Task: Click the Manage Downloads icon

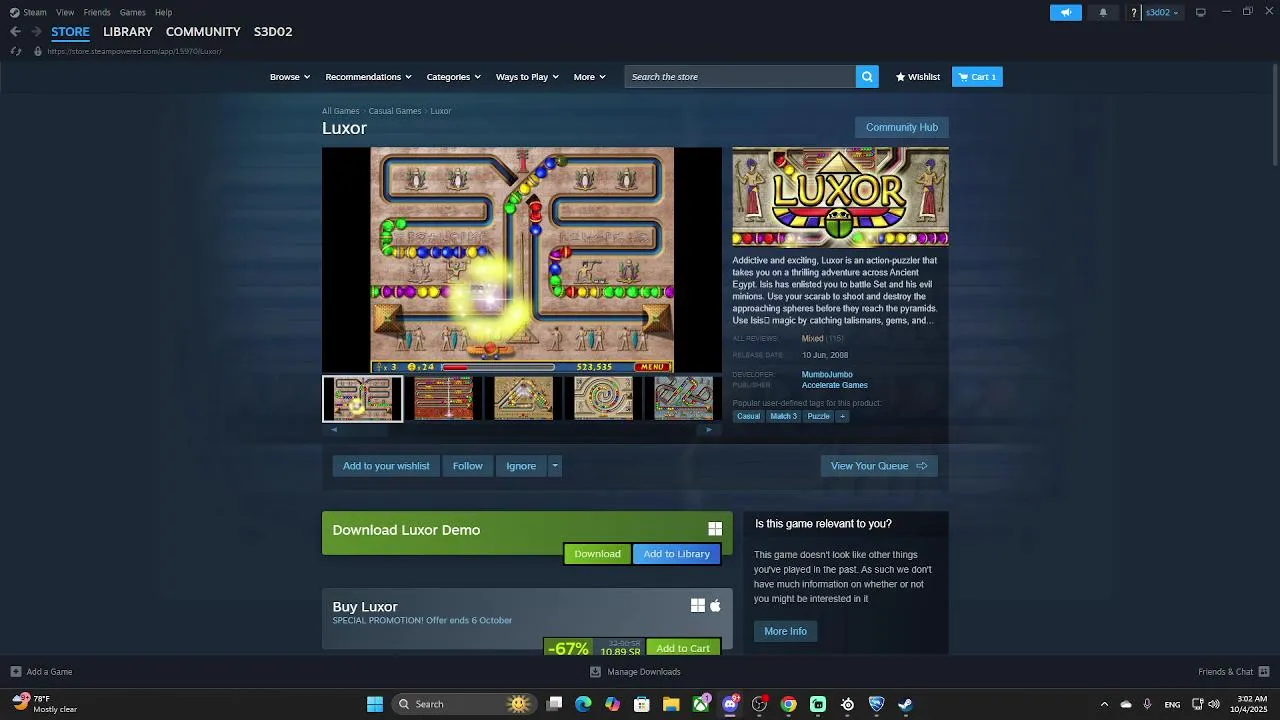Action: (x=596, y=672)
